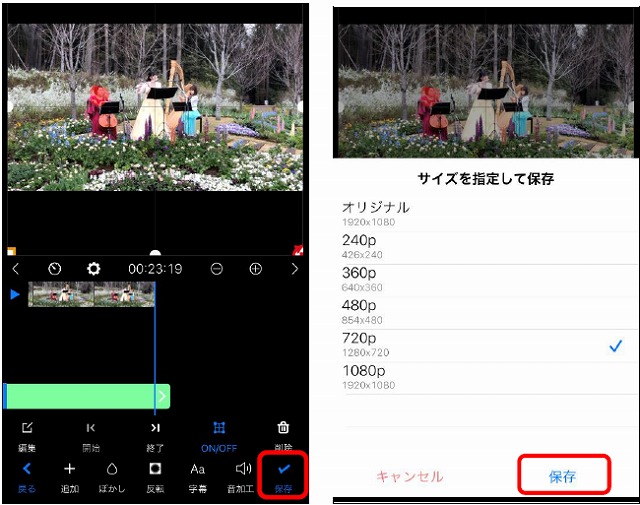This screenshot has width=640, height=505.
Task: Zoom out timeline with minus icon
Action: 217,269
